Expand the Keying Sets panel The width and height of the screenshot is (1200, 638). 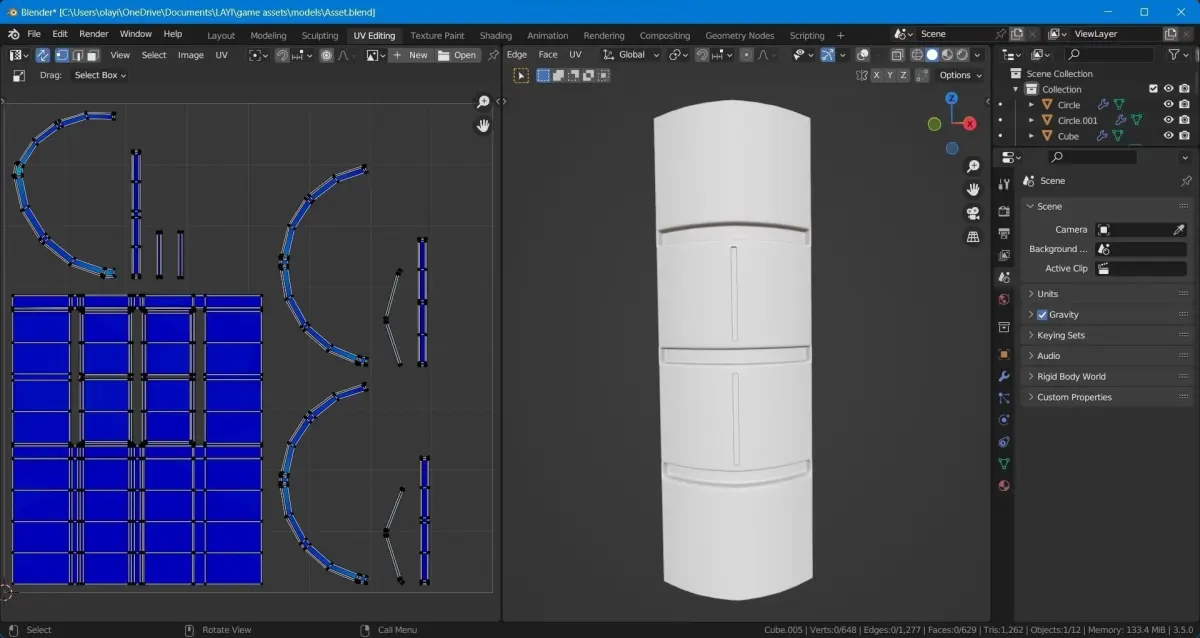(x=1107, y=335)
